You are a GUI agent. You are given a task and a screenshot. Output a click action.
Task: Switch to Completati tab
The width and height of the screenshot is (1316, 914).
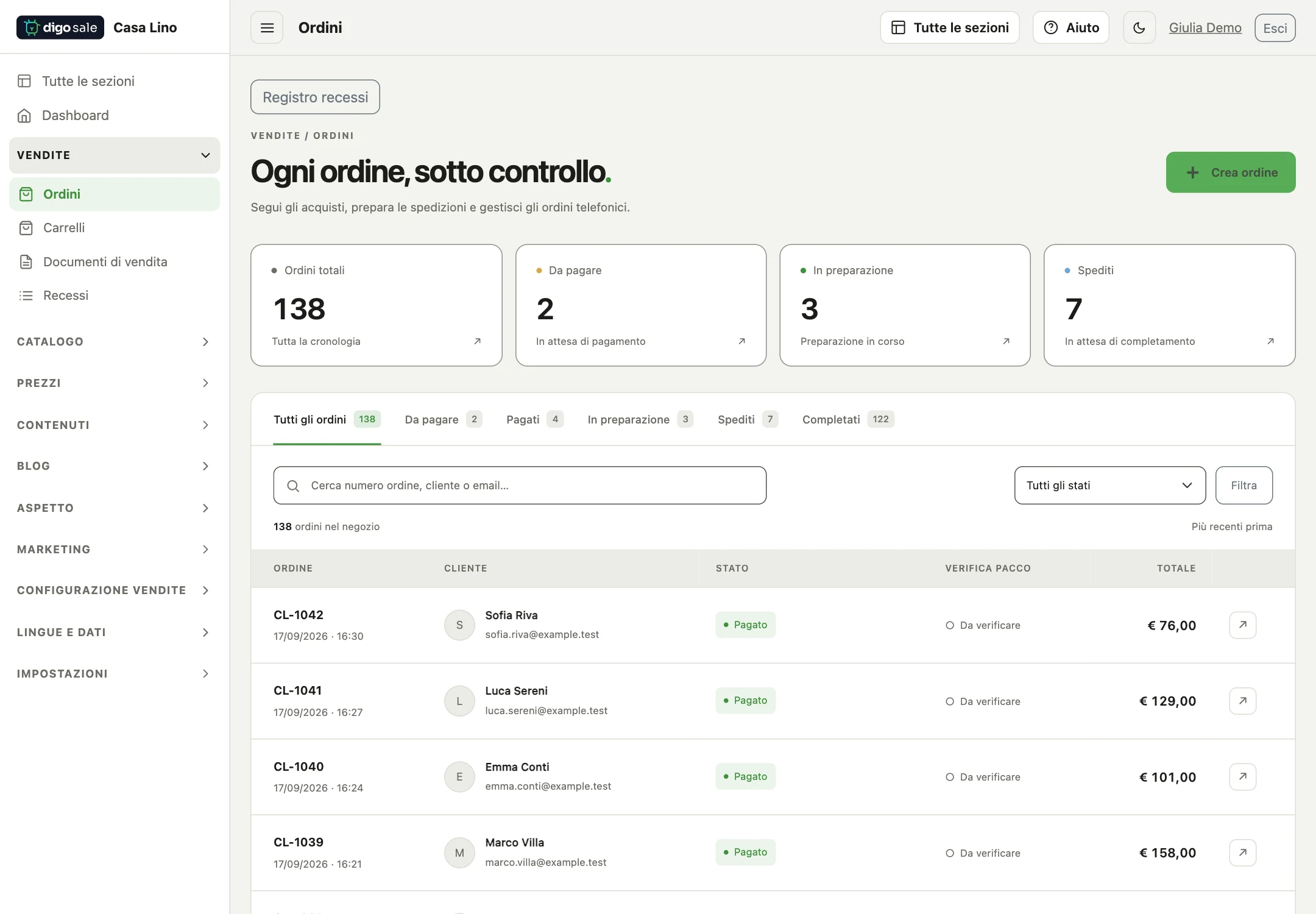847,420
